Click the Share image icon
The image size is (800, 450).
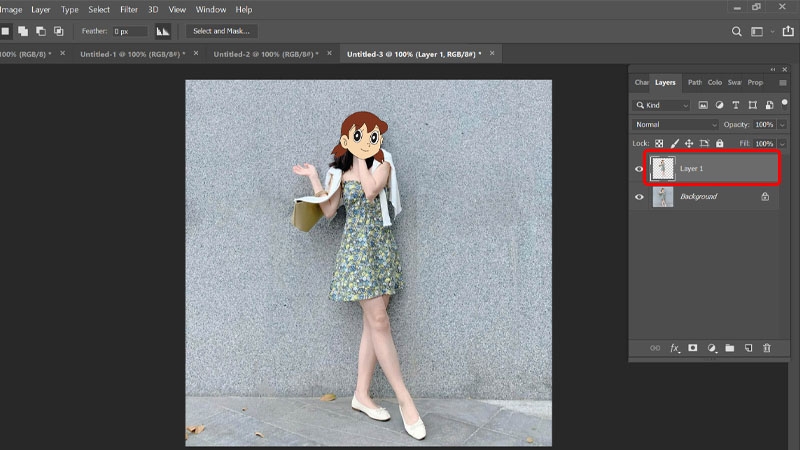(x=788, y=31)
